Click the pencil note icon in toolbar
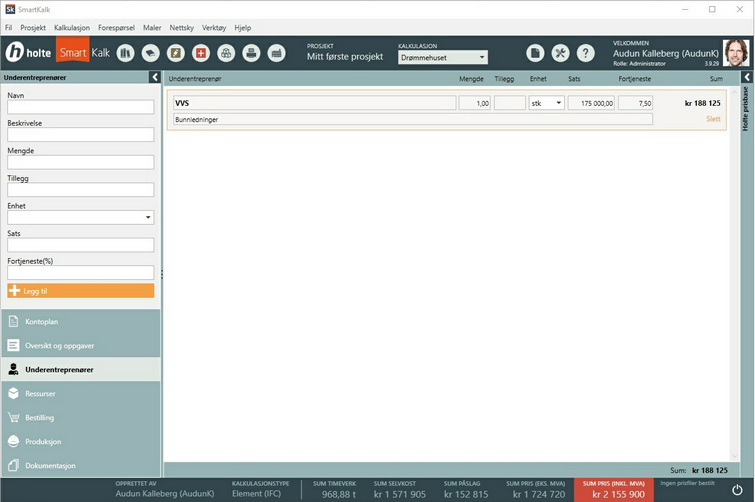 176,53
